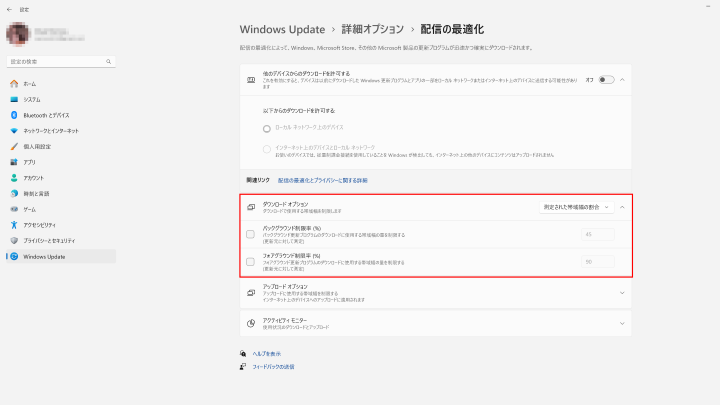Viewport: 720px width, 405px height.
Task: Click the search magnifier icon
Action: point(108,62)
